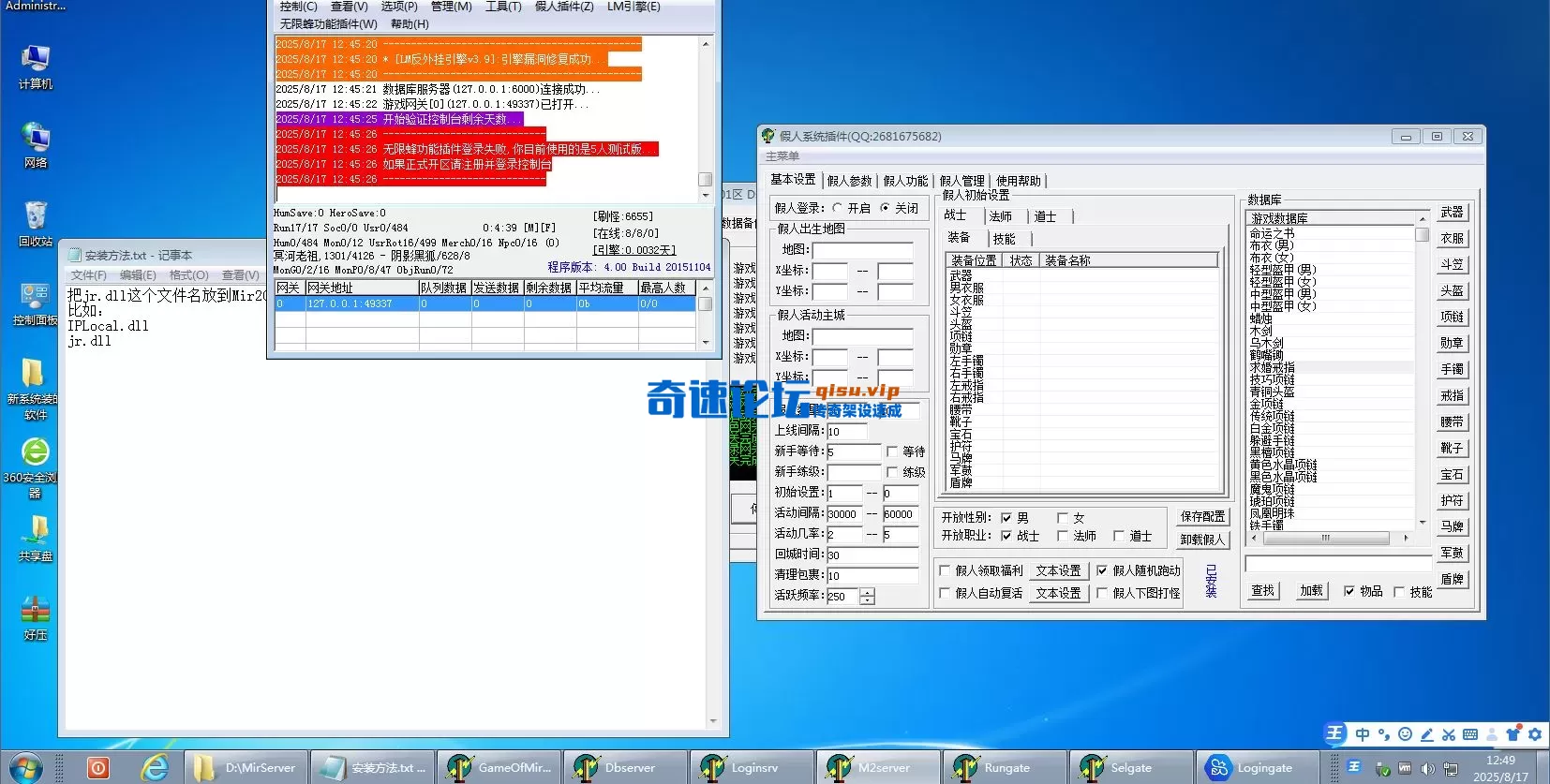Screen dimensions: 1550x784
Task: Open the 回收站 recycle bin icon
Action: click(x=35, y=224)
